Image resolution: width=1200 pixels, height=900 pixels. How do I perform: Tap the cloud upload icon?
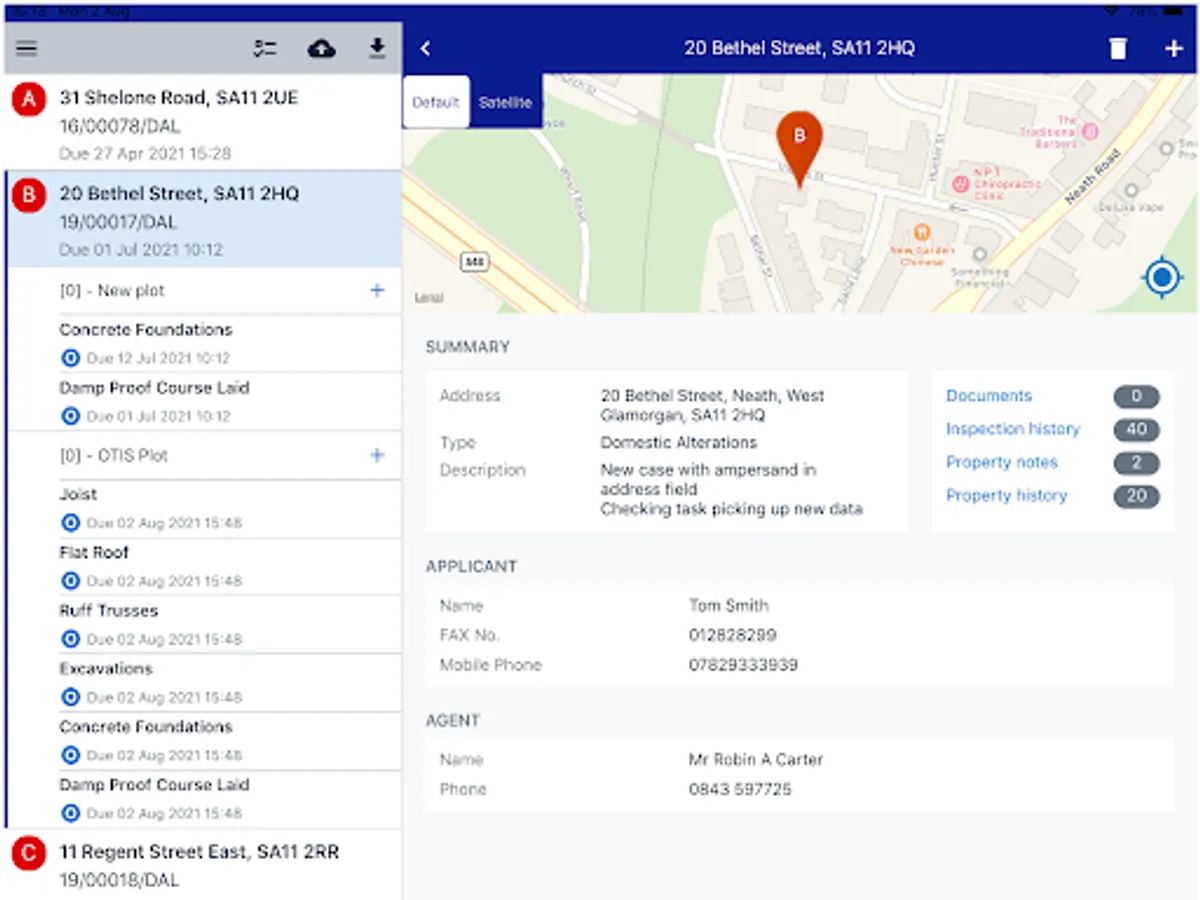(x=321, y=49)
